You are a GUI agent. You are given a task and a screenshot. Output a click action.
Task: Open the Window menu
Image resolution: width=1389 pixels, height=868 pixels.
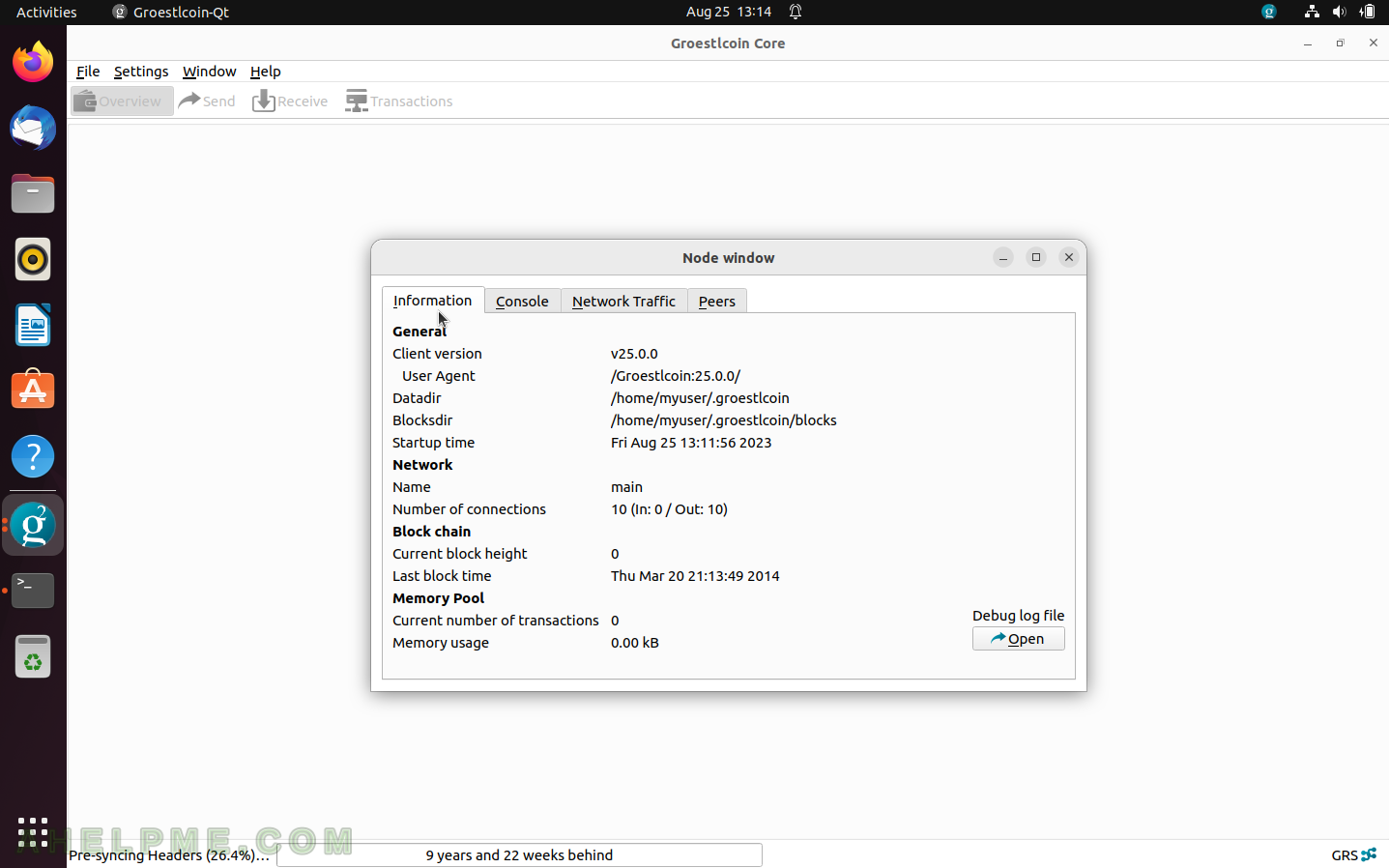pyautogui.click(x=210, y=72)
